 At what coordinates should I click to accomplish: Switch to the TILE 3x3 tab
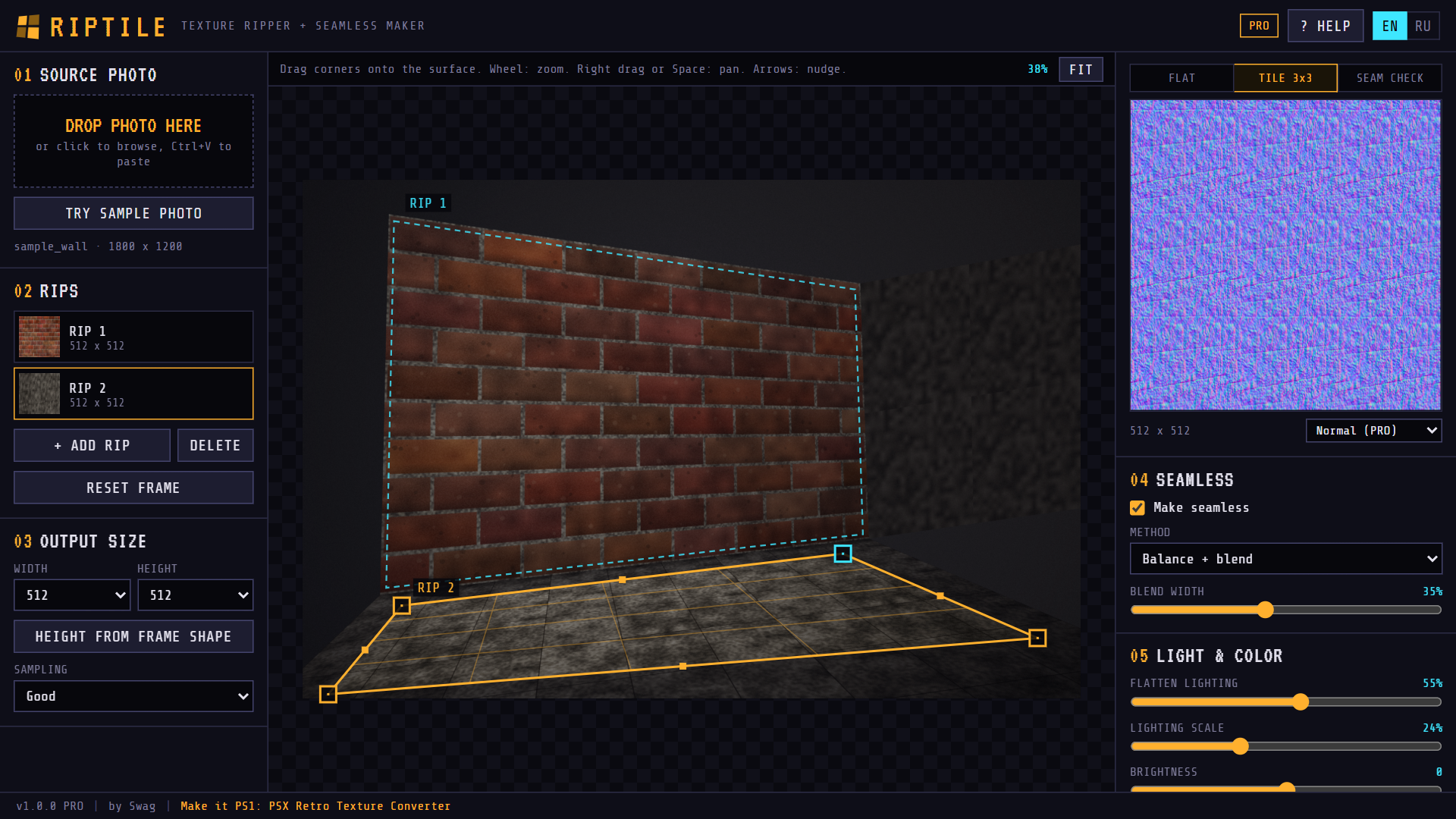coord(1285,78)
